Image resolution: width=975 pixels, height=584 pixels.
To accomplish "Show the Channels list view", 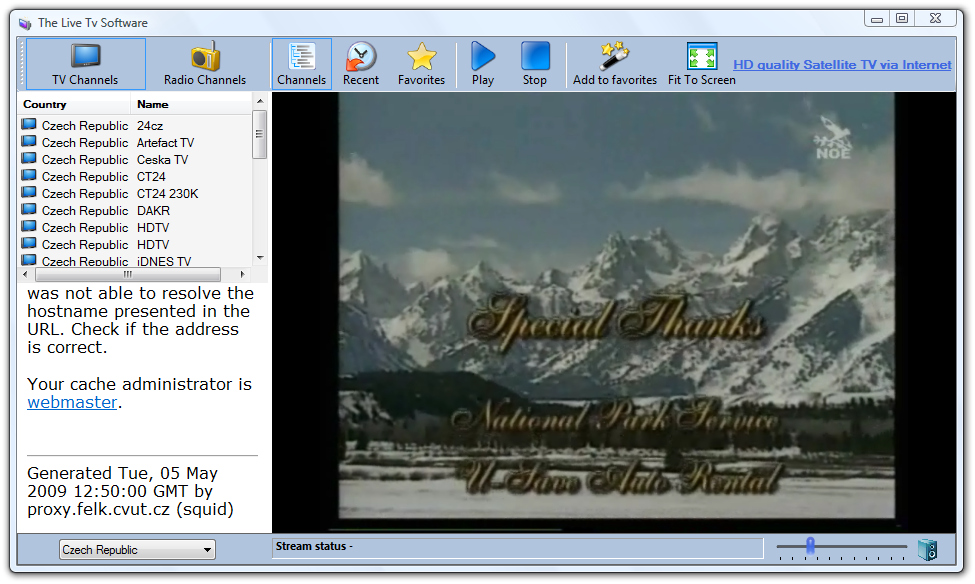I will [x=302, y=64].
